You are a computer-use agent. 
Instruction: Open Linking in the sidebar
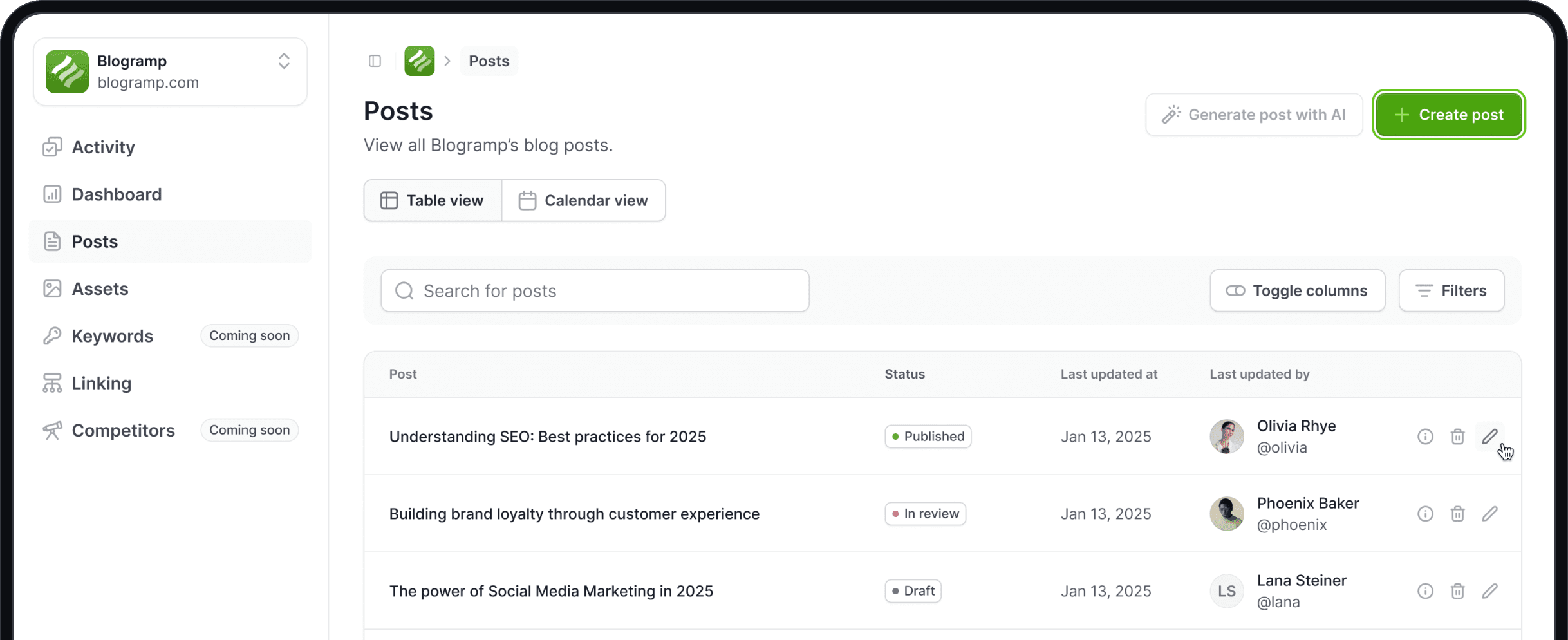click(171, 383)
